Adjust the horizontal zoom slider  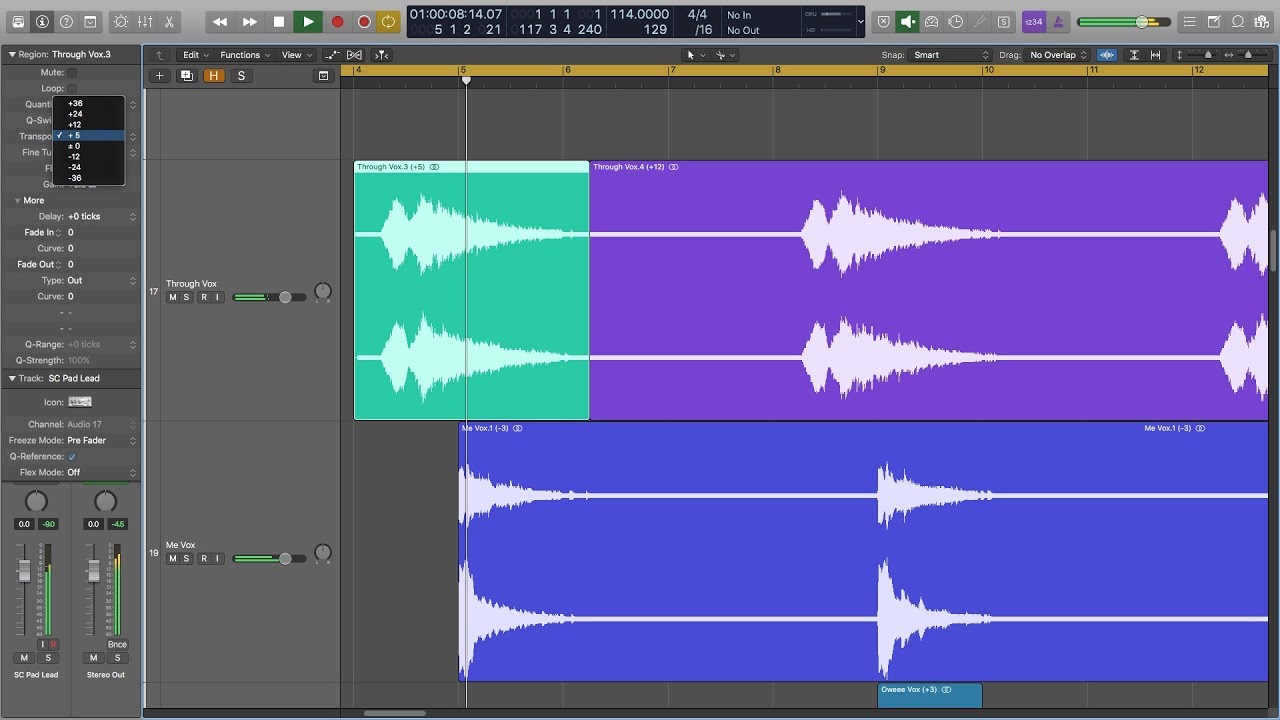click(1249, 55)
